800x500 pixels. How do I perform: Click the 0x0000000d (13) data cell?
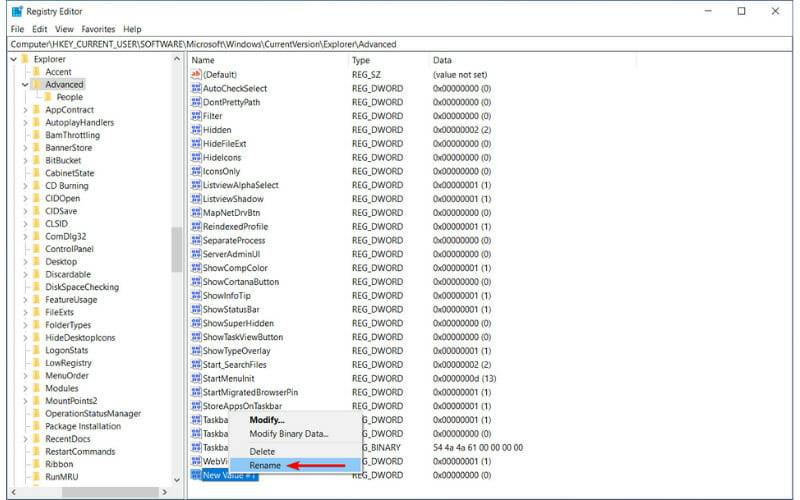coord(464,379)
